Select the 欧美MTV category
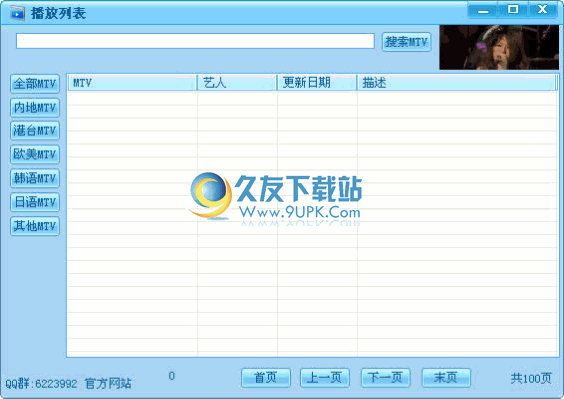 (x=35, y=154)
